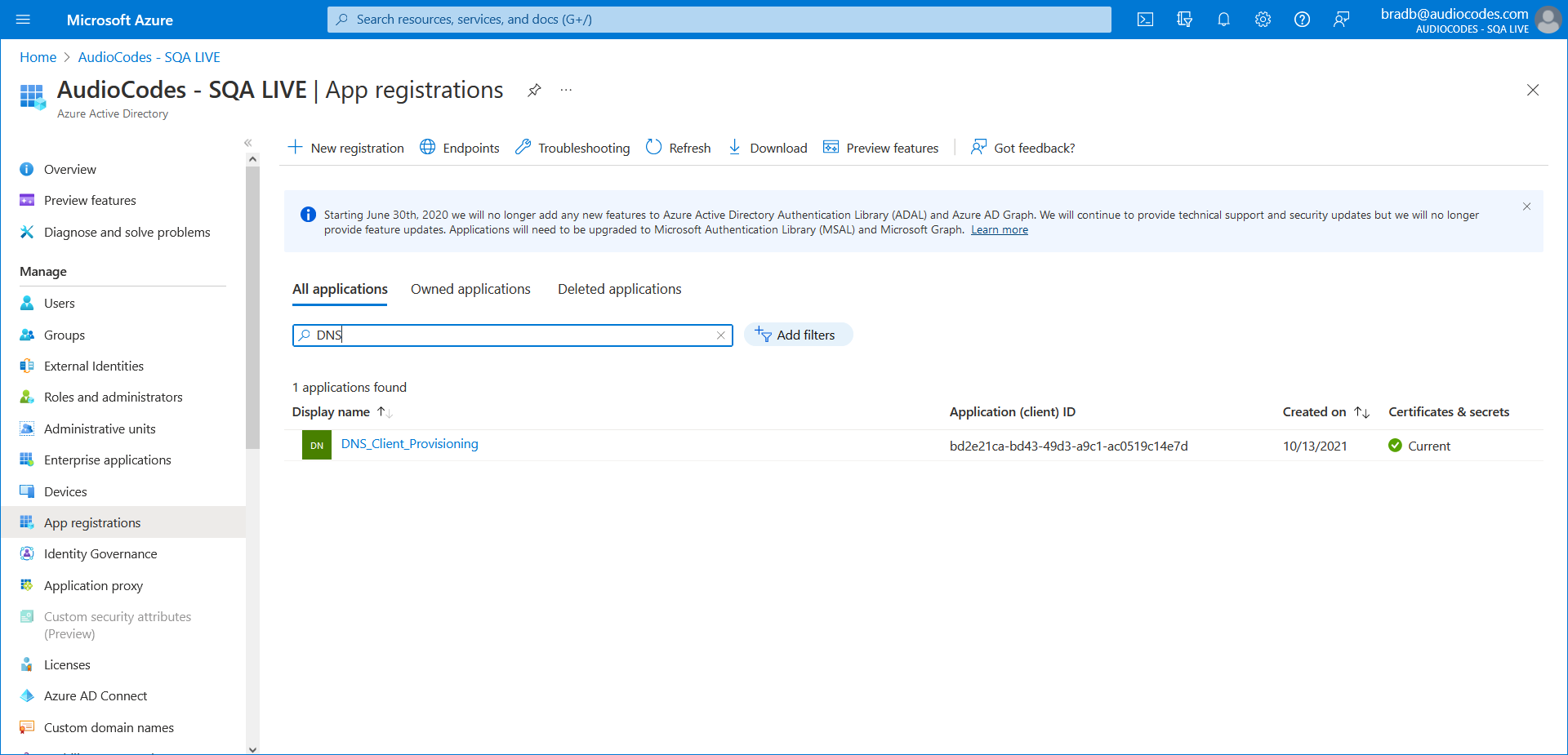This screenshot has width=1568, height=755.
Task: Pin the App registrations page
Action: pyautogui.click(x=534, y=91)
